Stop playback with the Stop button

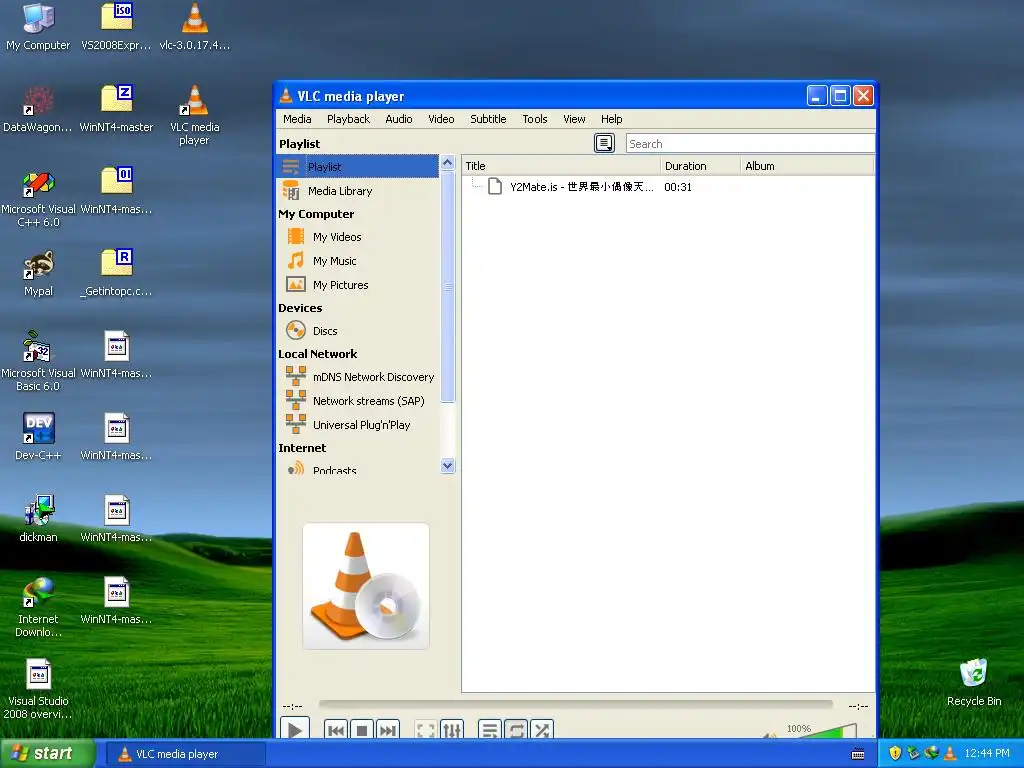(x=362, y=730)
